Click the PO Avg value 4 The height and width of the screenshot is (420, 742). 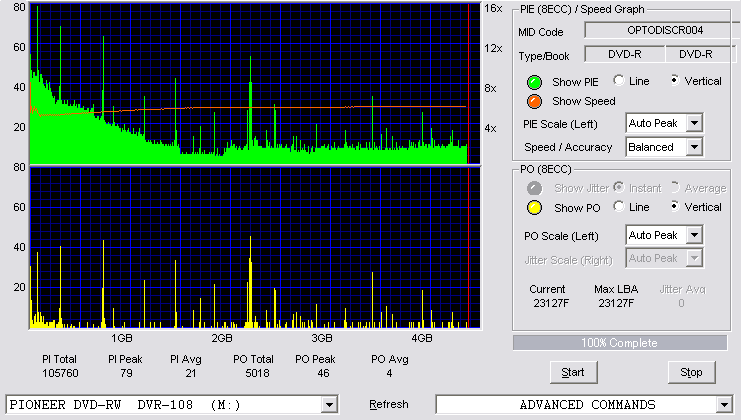coord(389,373)
